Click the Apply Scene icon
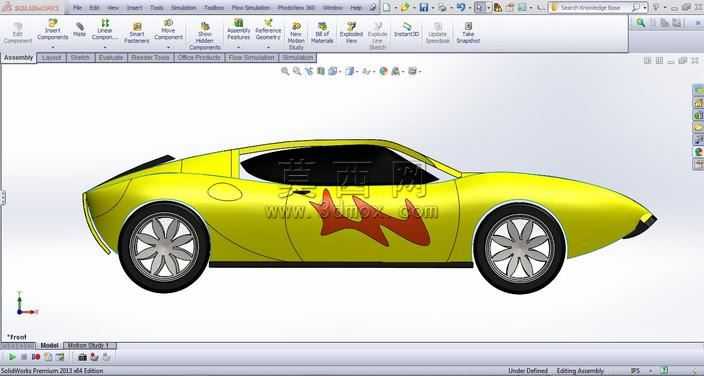 (395, 71)
